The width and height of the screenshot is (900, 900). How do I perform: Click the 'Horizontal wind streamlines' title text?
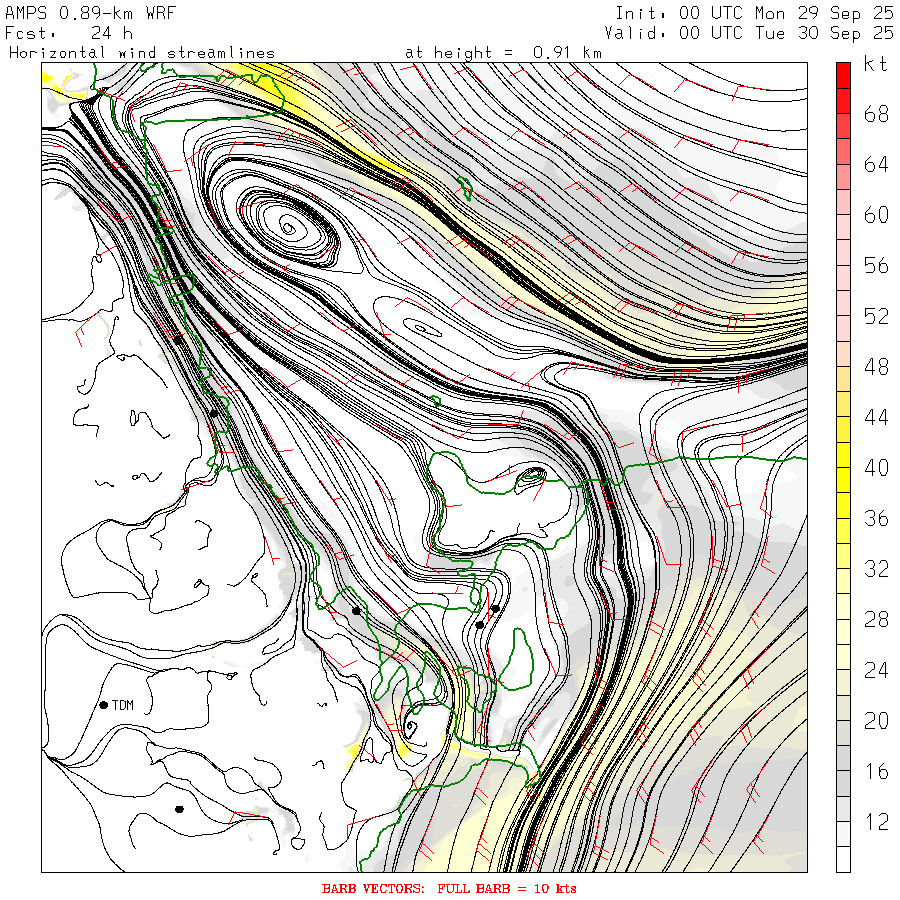(142, 53)
